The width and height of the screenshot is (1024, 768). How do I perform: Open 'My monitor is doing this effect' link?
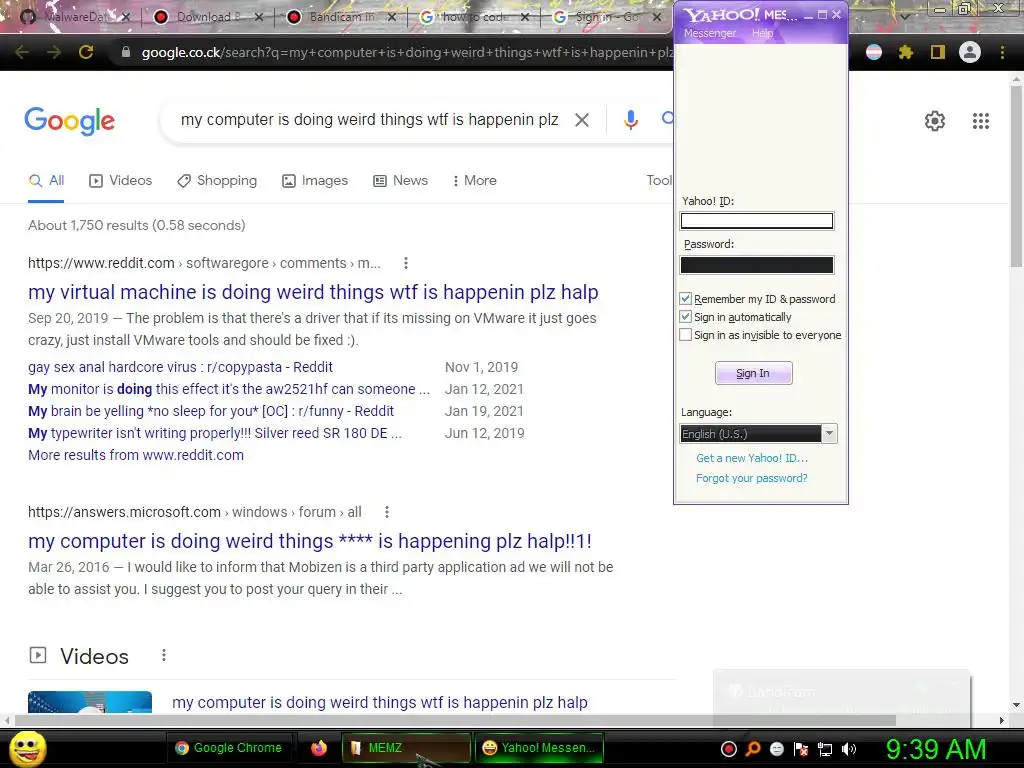(229, 389)
